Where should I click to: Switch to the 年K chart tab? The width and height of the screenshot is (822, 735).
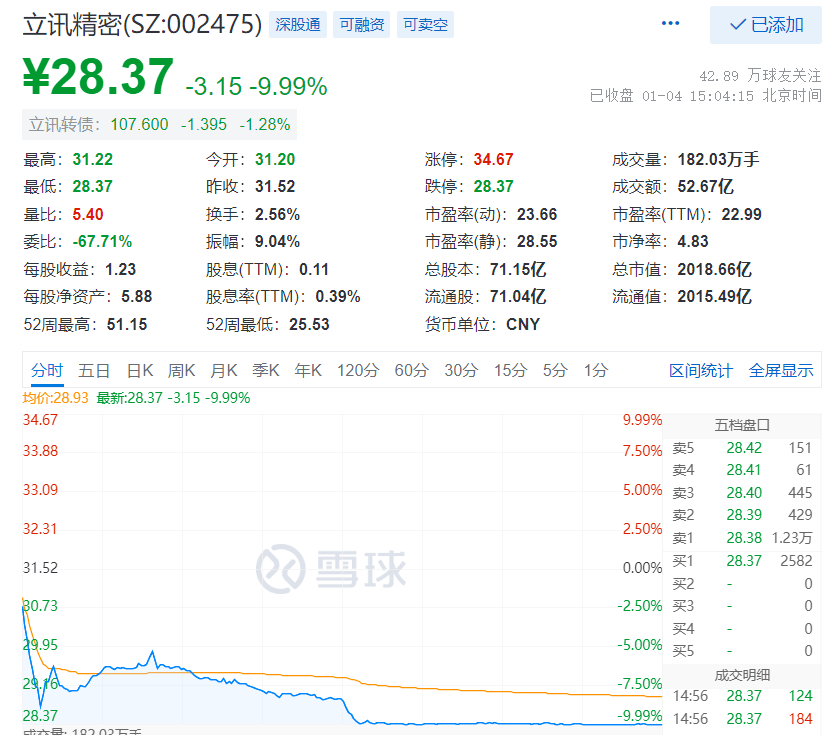308,370
